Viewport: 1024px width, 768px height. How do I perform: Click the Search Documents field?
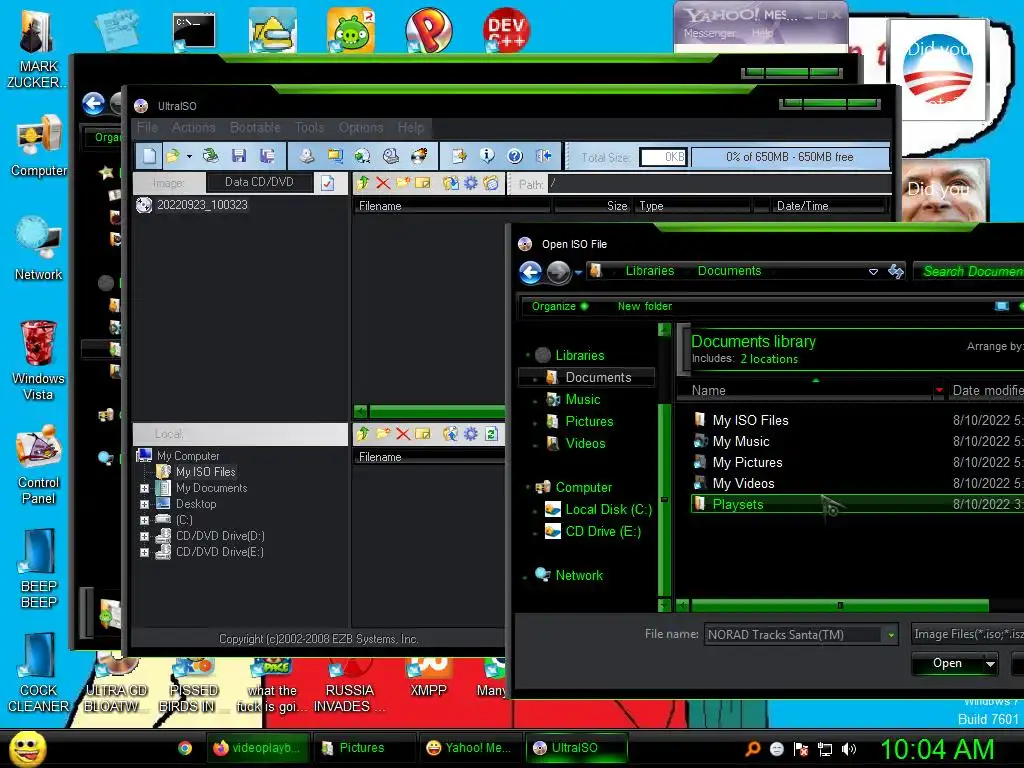click(970, 271)
